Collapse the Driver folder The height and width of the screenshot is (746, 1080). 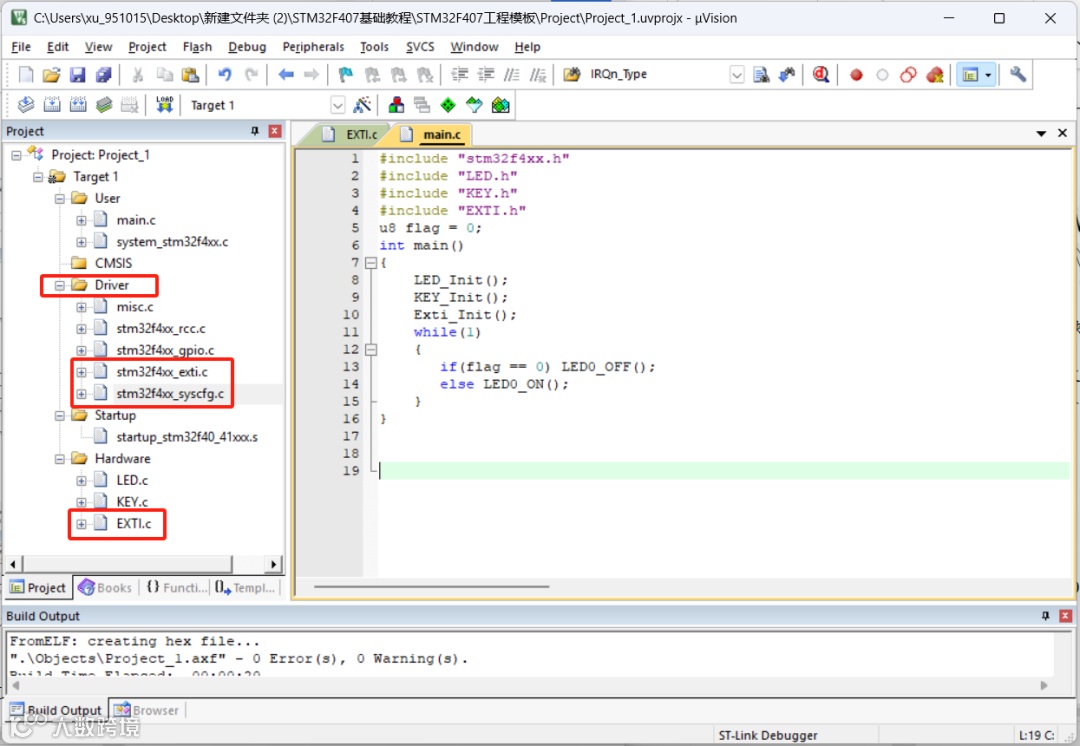pyautogui.click(x=59, y=286)
